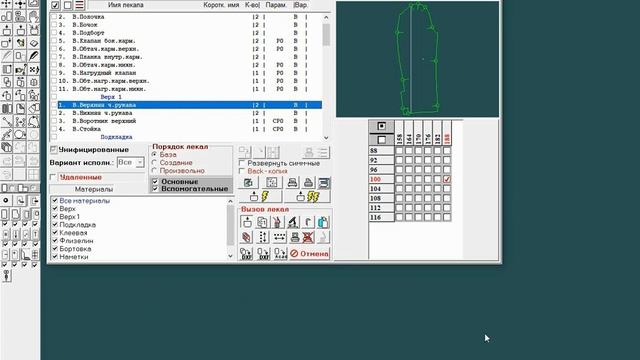Click the trash bin icon under Вызов лекал

[278, 222]
